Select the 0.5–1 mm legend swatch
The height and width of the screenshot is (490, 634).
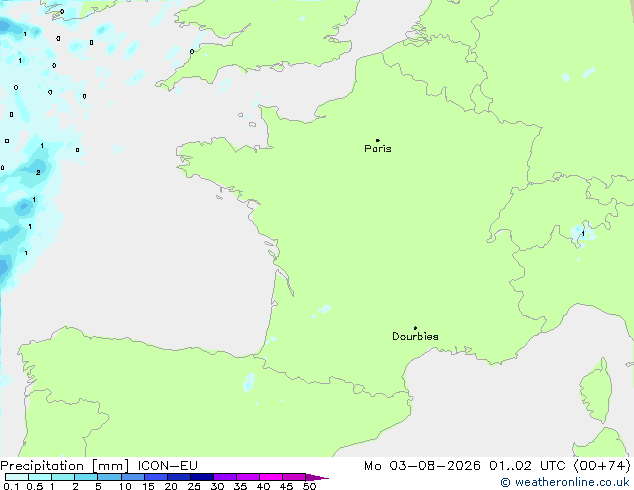click(40, 477)
